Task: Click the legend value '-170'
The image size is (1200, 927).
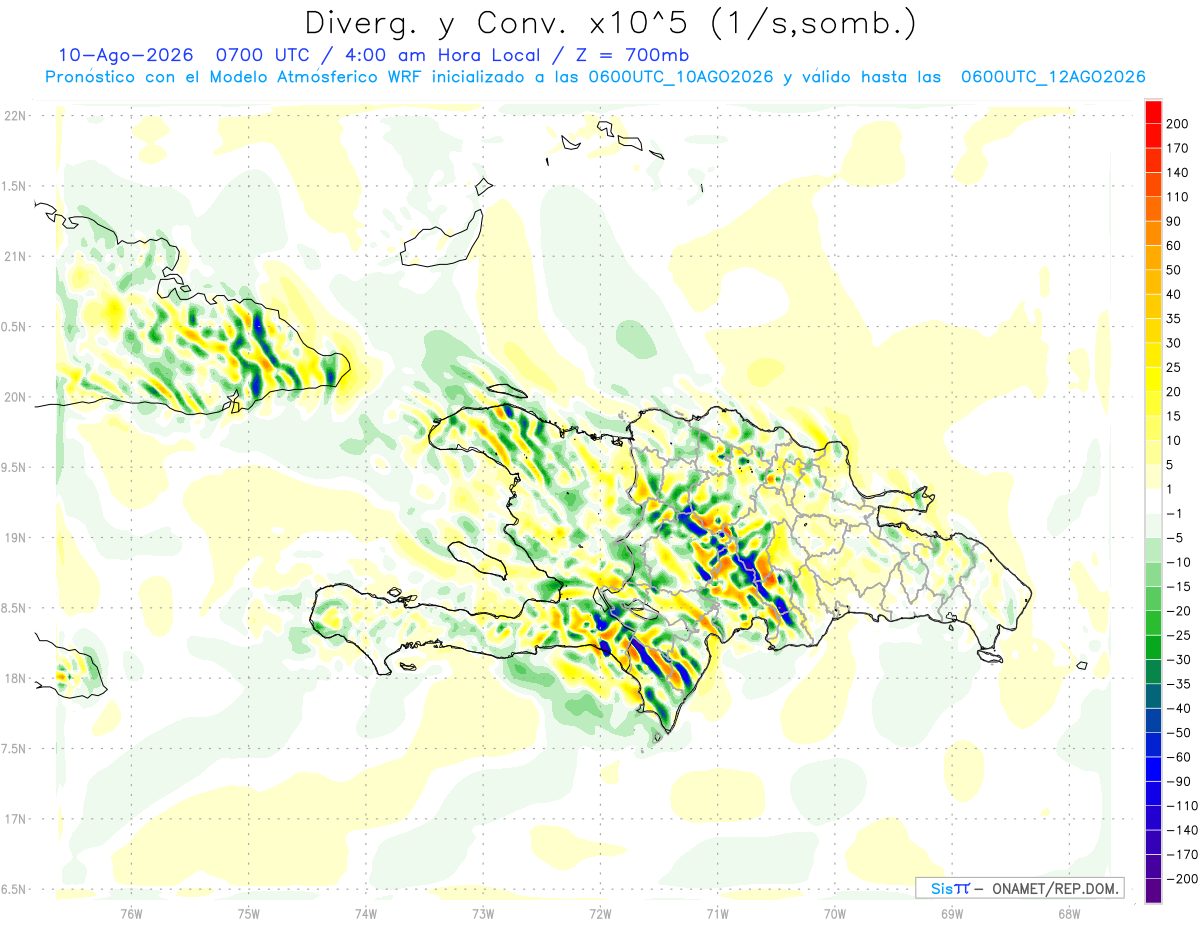Action: point(1182,855)
